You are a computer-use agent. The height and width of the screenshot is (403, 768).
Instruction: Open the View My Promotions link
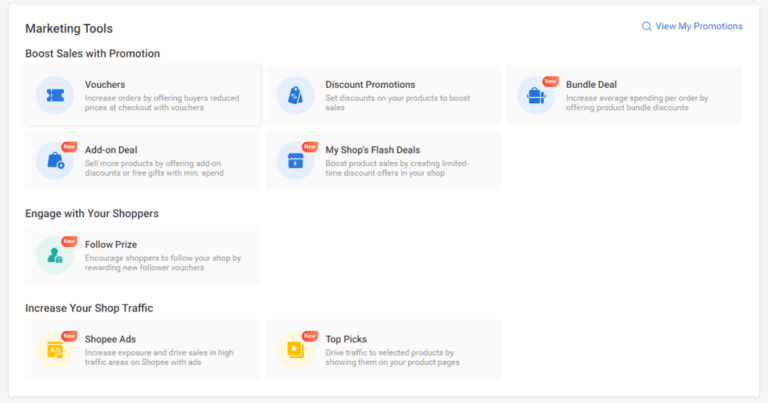tap(699, 27)
